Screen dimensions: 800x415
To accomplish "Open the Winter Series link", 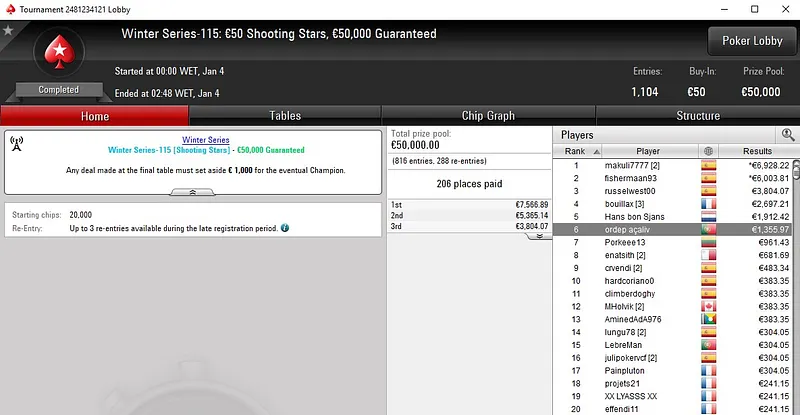I will pyautogui.click(x=206, y=139).
